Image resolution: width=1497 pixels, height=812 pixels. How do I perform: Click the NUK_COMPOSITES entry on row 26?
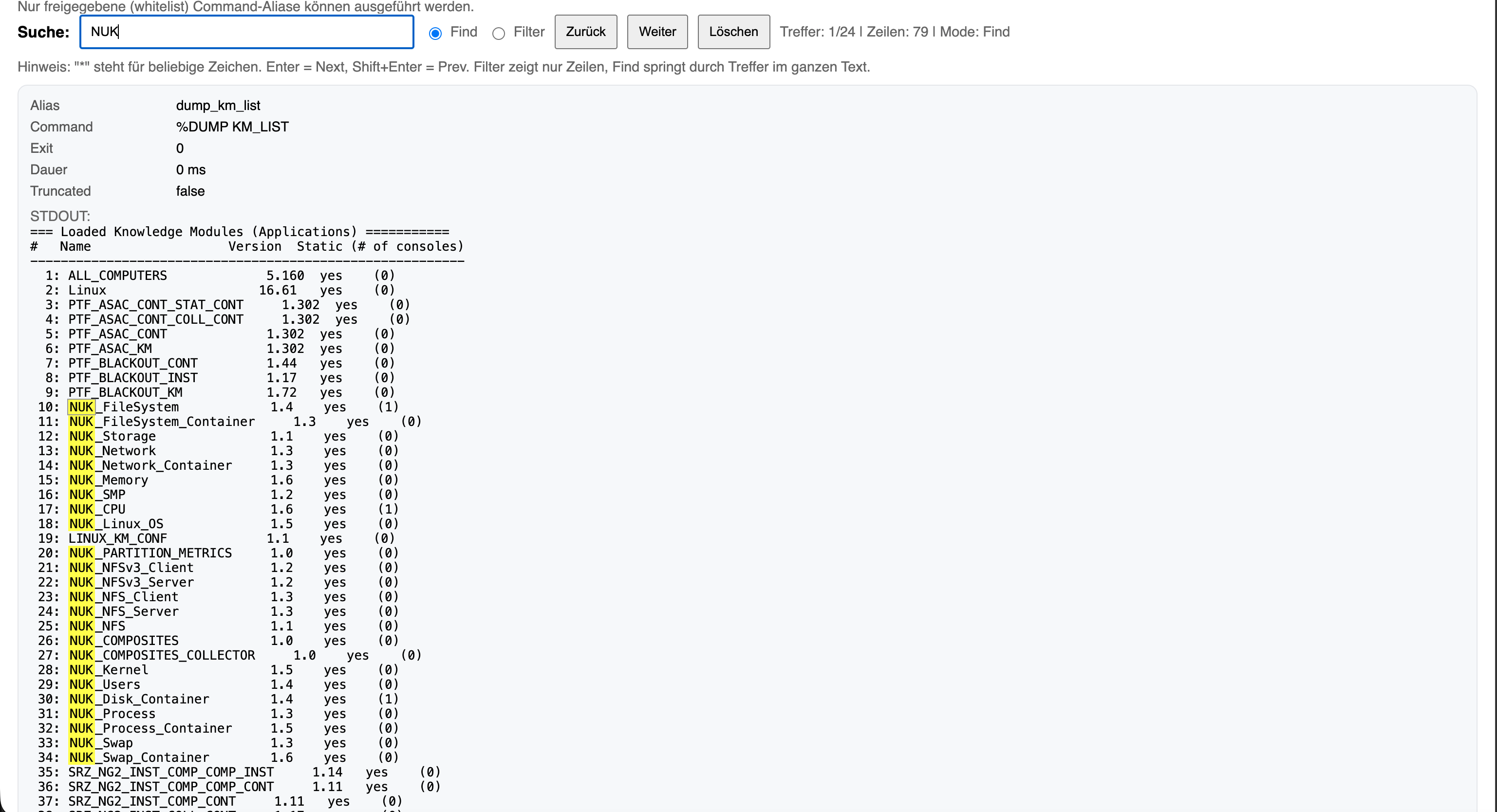pos(124,640)
